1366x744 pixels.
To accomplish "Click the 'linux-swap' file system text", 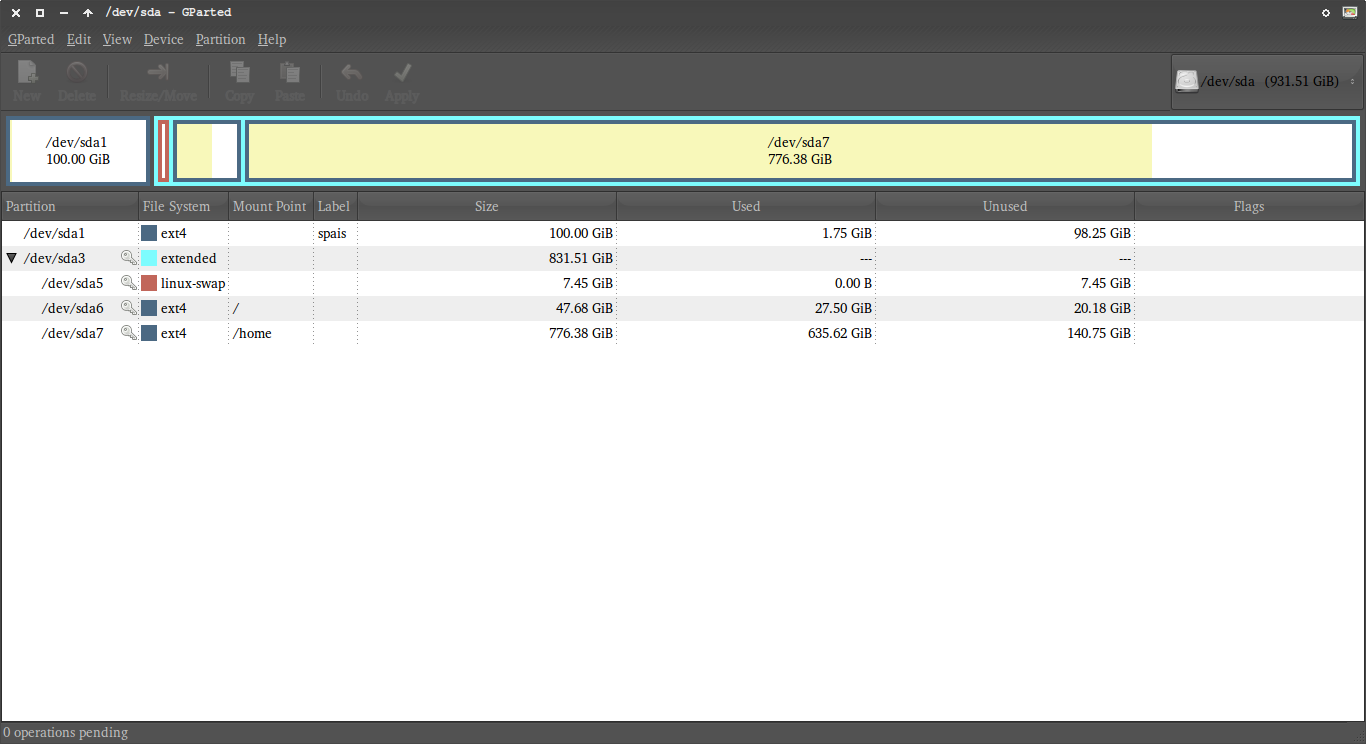I will pyautogui.click(x=193, y=283).
